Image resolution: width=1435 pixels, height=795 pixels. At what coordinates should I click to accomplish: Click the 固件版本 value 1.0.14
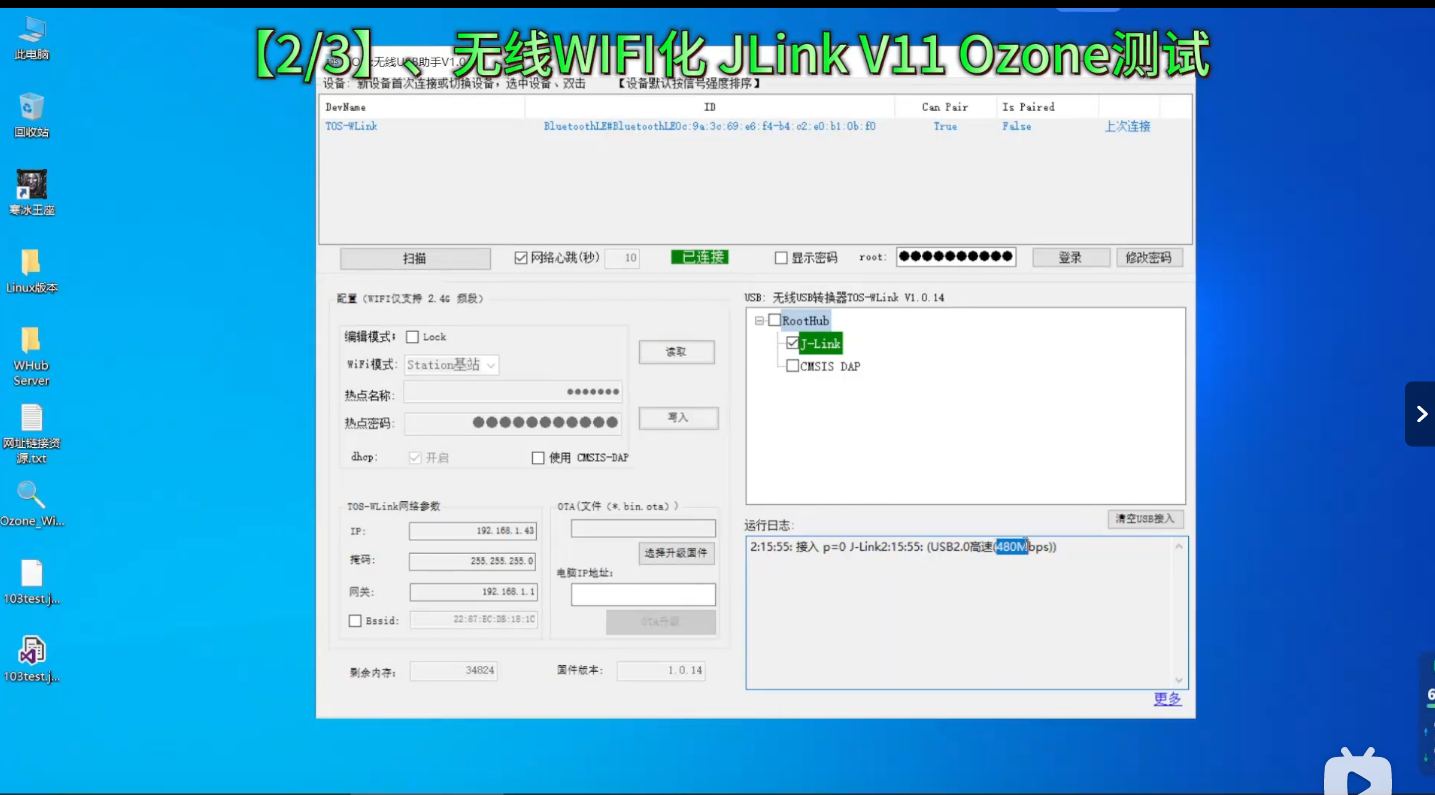(x=661, y=671)
